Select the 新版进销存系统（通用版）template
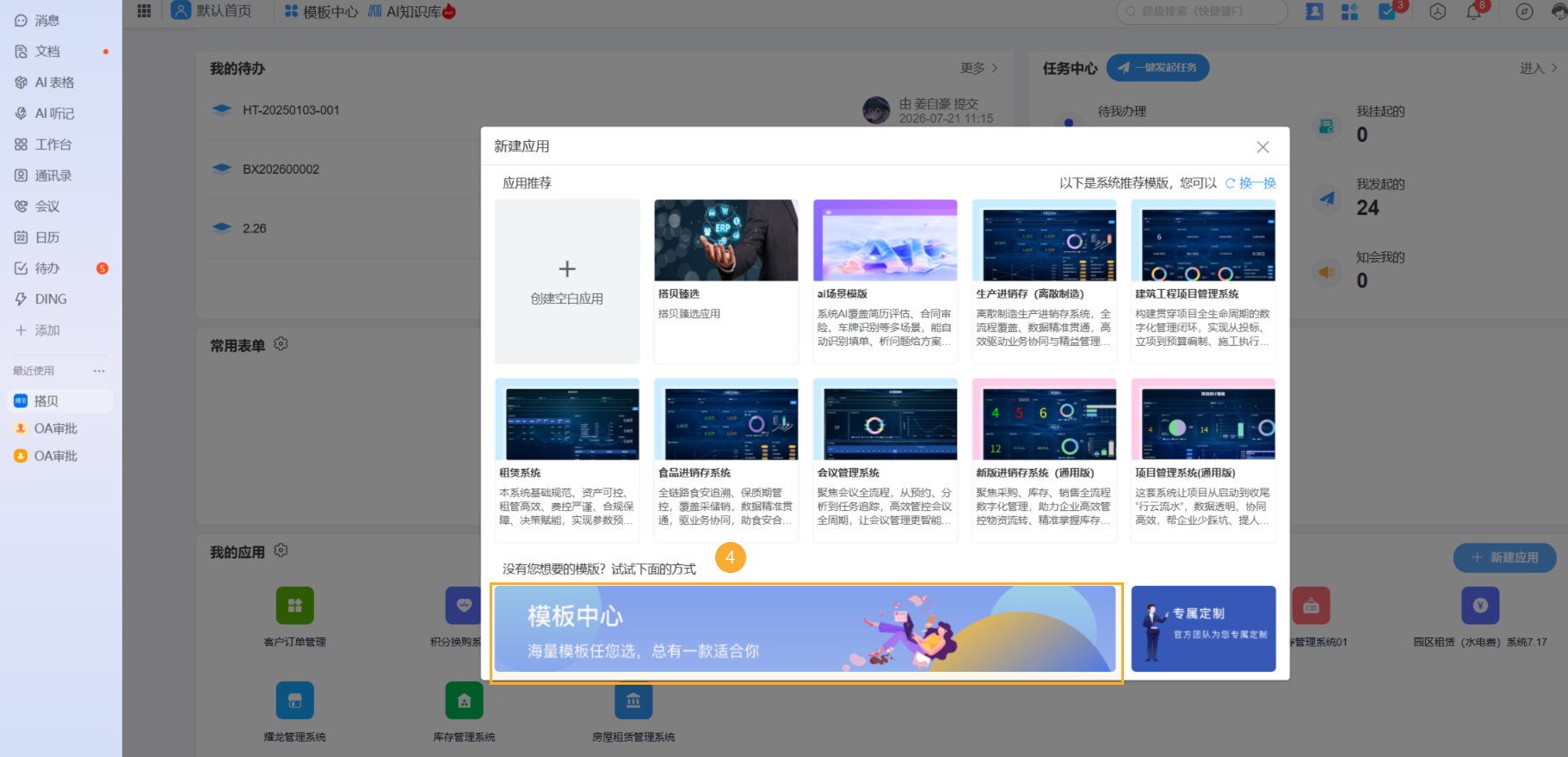This screenshot has height=757, width=1568. [x=1045, y=460]
